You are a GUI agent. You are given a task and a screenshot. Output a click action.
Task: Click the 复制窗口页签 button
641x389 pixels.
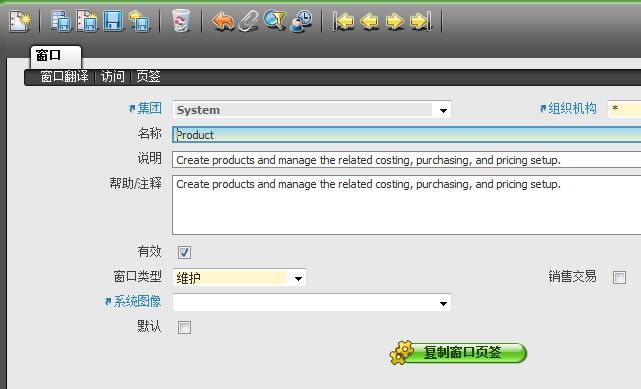click(x=458, y=353)
